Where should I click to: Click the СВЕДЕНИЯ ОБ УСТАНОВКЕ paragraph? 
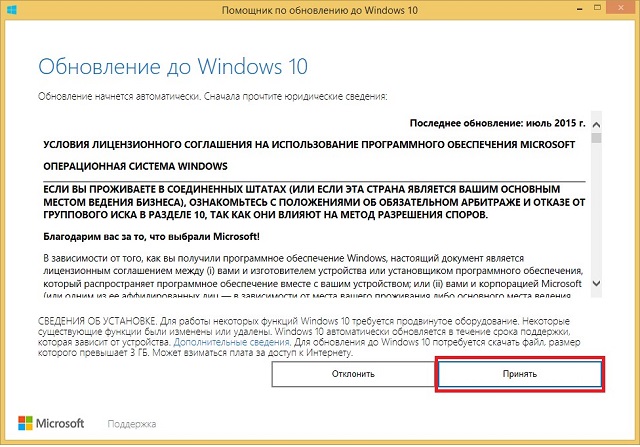pos(309,337)
